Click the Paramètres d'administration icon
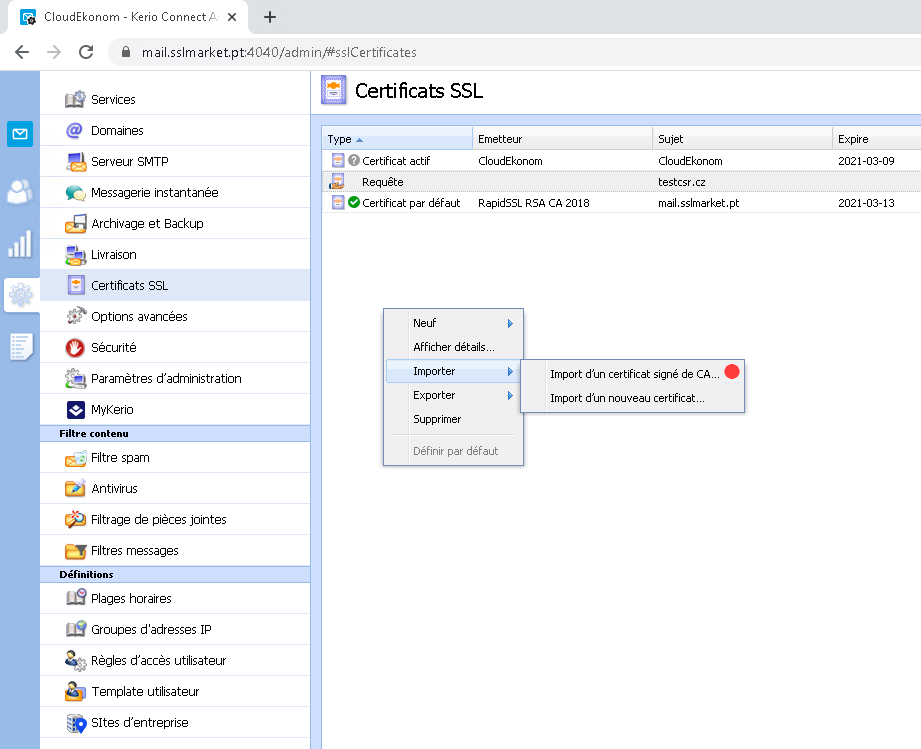The height and width of the screenshot is (749, 921). pos(76,379)
